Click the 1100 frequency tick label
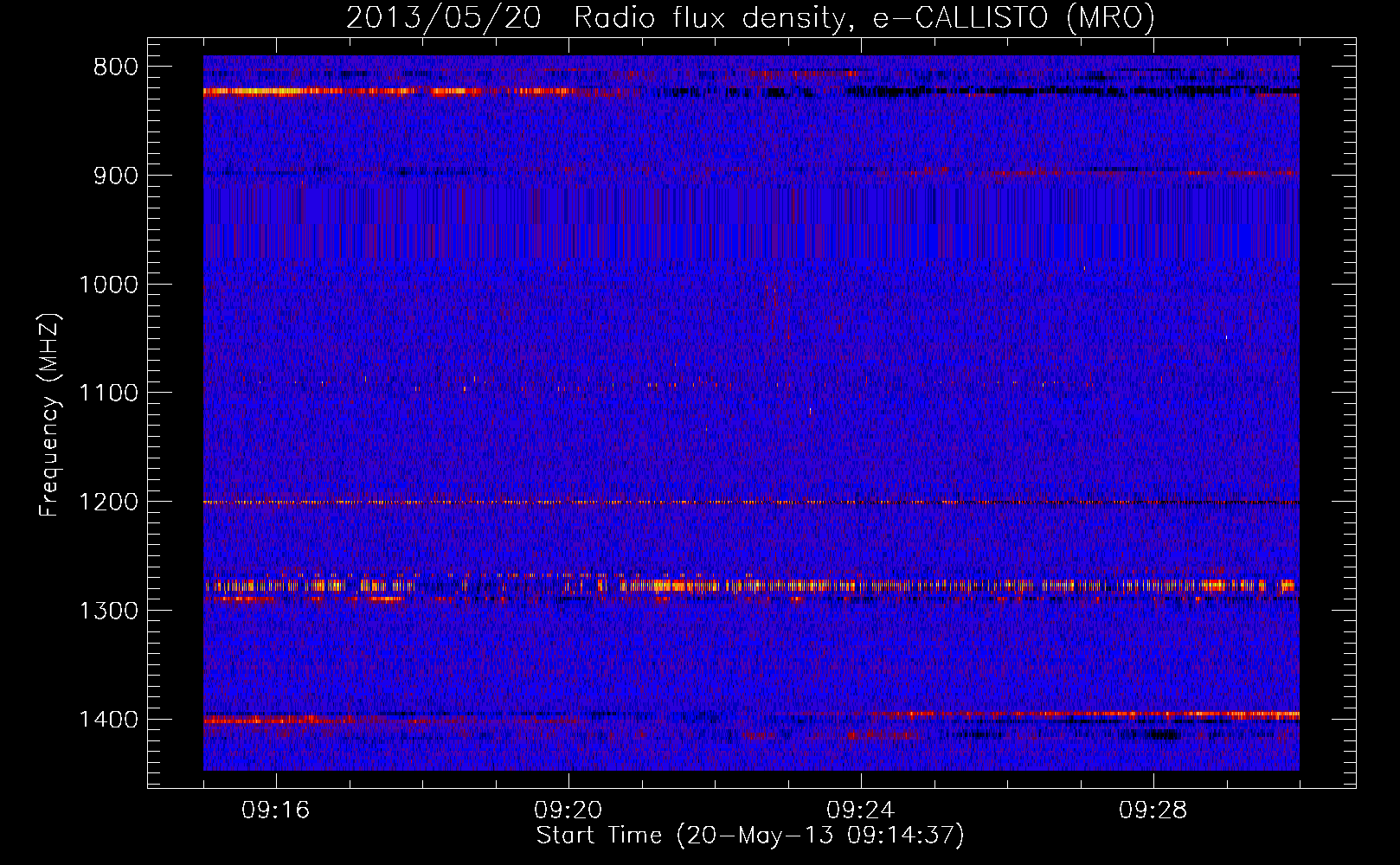This screenshot has width=1400, height=865. click(x=108, y=394)
